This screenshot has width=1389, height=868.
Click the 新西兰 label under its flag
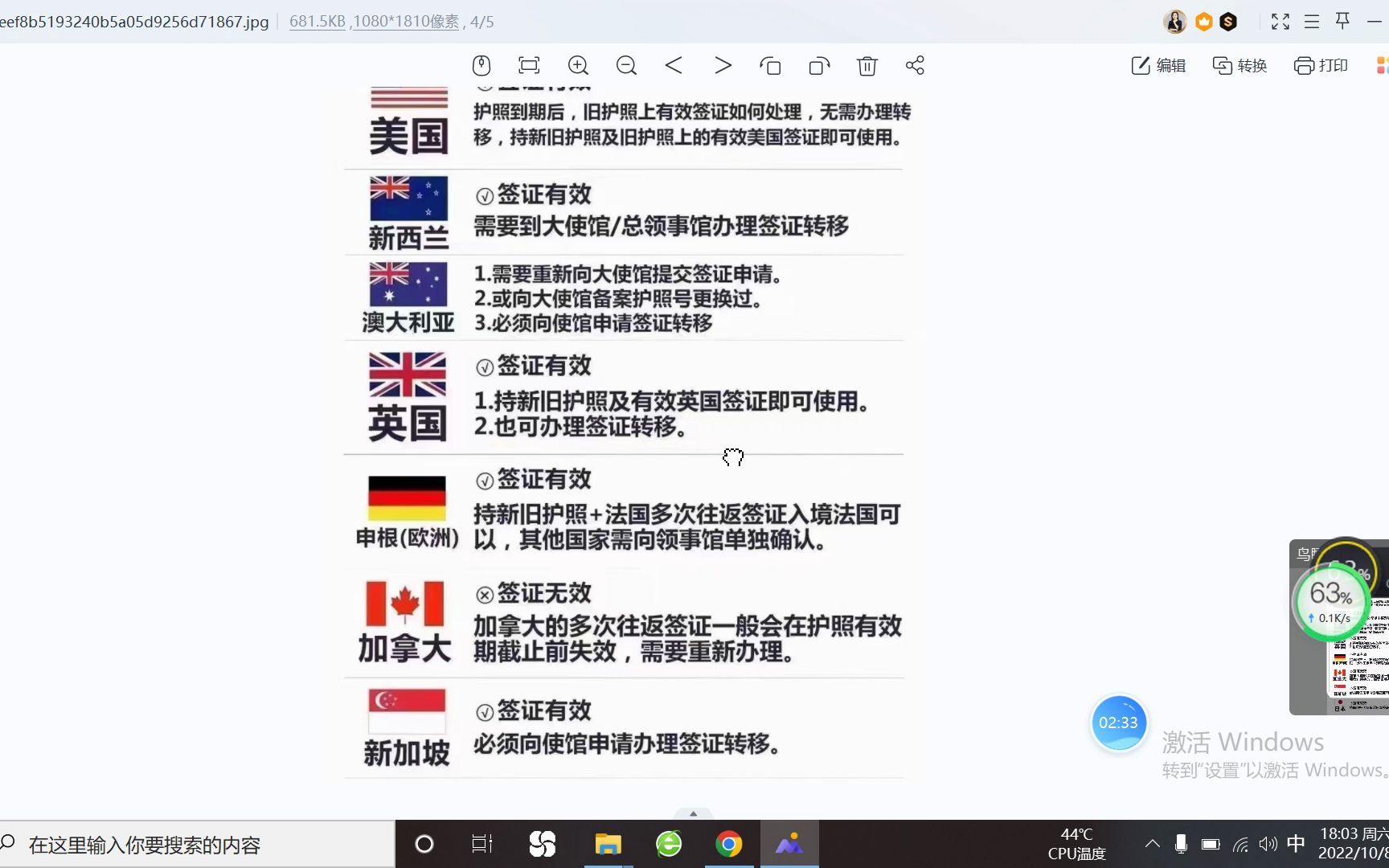(x=408, y=238)
